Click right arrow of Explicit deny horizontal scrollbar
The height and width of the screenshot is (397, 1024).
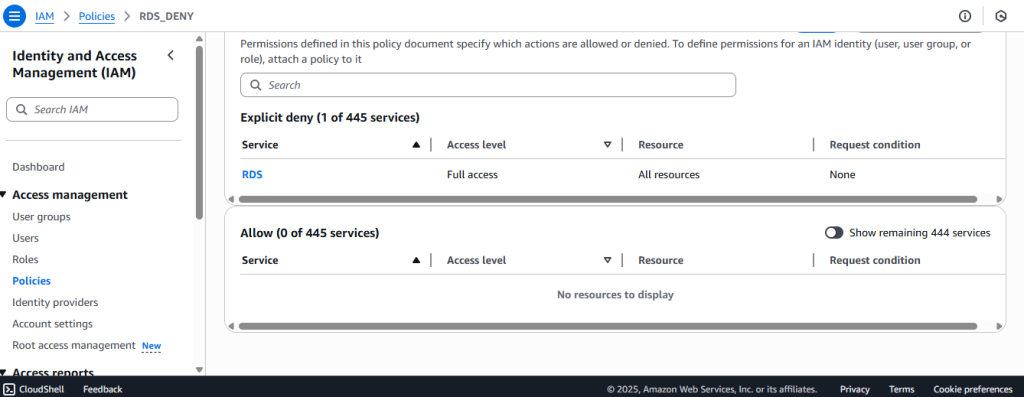tap(999, 199)
